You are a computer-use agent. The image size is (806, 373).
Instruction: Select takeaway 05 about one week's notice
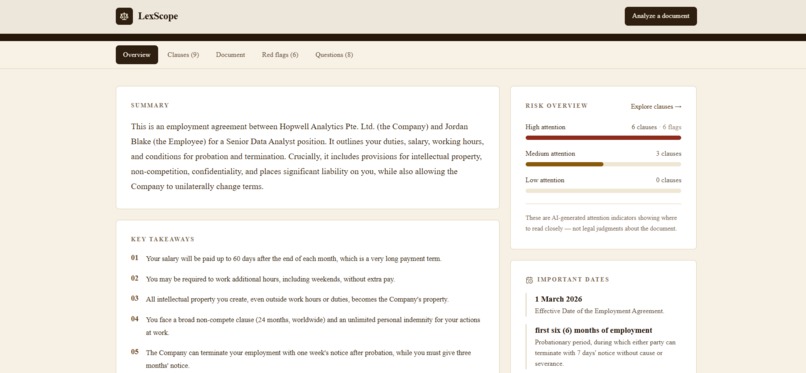pos(301,359)
